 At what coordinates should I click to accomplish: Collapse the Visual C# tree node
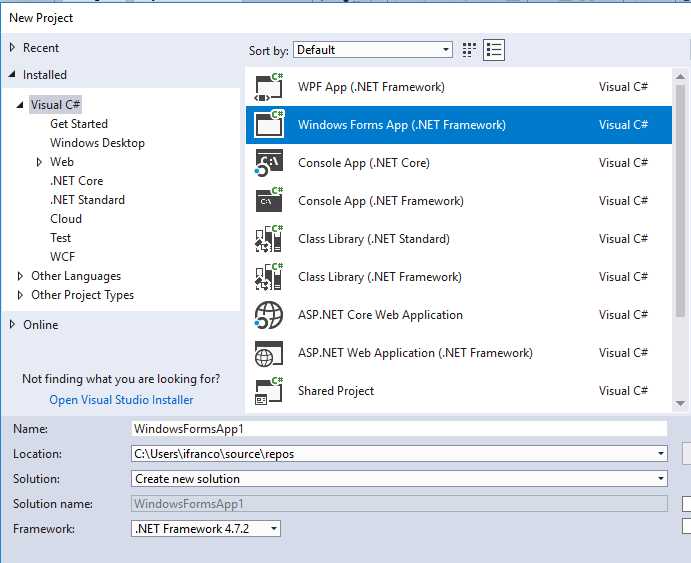(x=20, y=105)
